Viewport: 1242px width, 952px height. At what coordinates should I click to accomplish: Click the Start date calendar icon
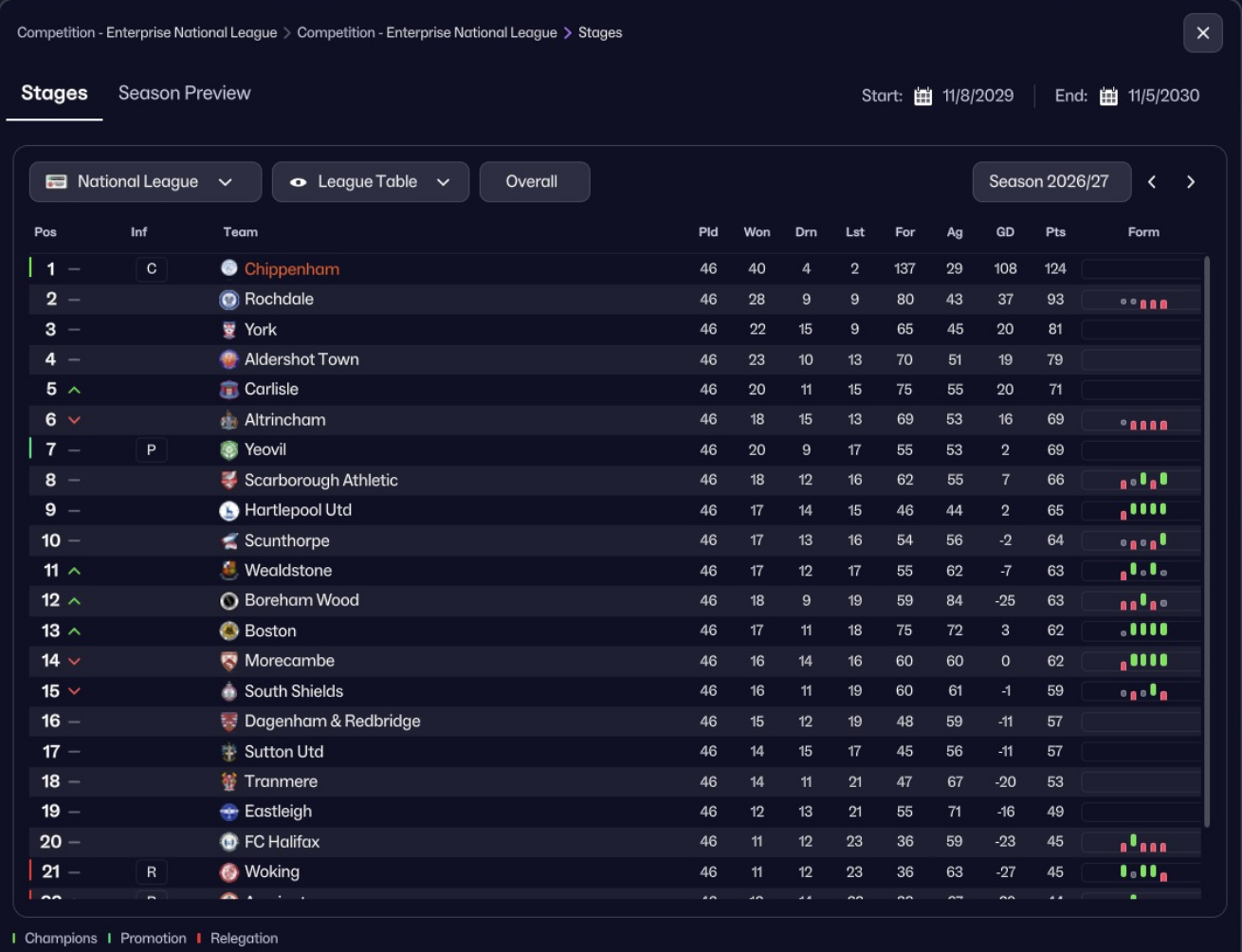click(x=922, y=96)
